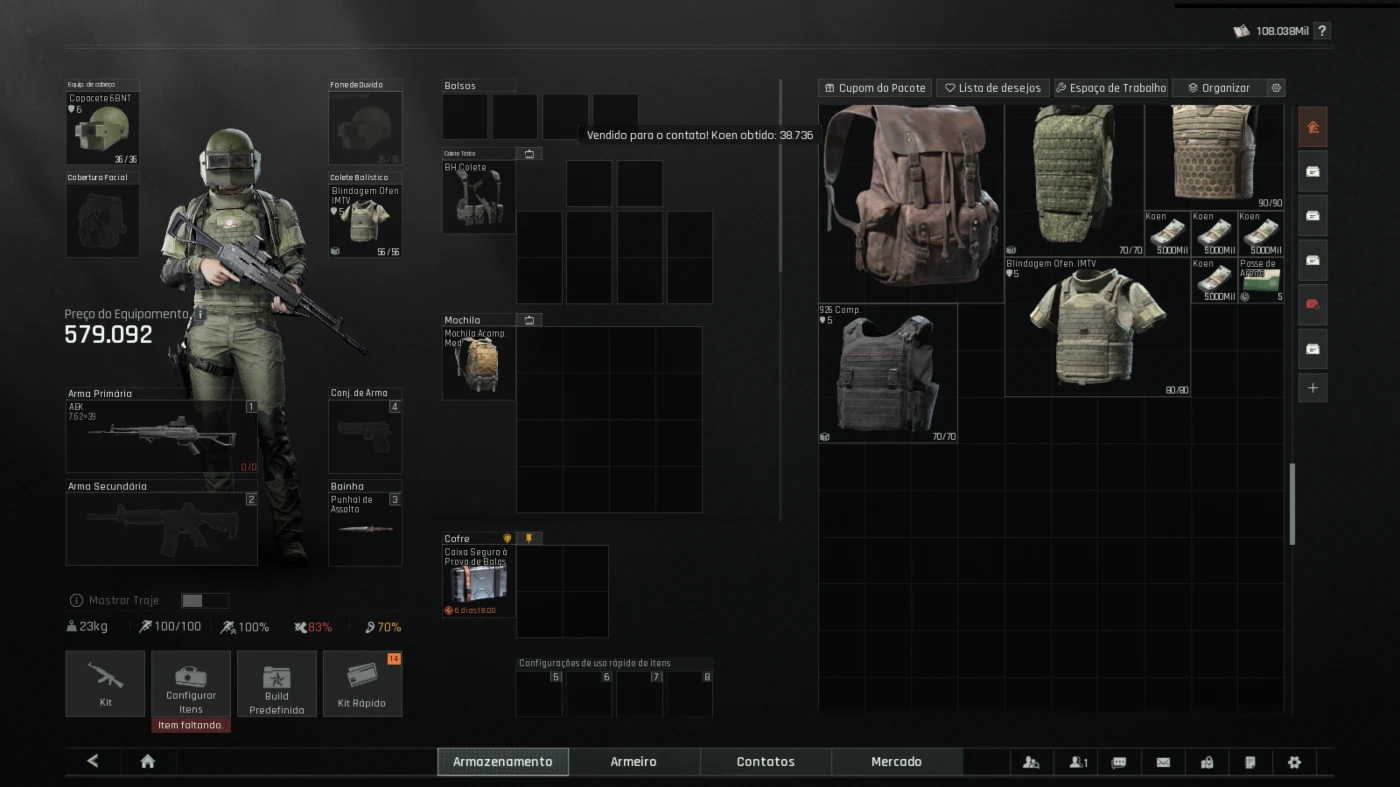This screenshot has width=1400, height=787.
Task: Click the question mark help icon
Action: (x=1322, y=31)
